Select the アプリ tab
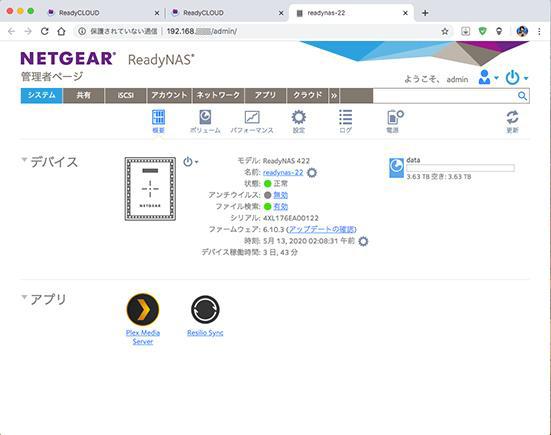 click(x=265, y=96)
